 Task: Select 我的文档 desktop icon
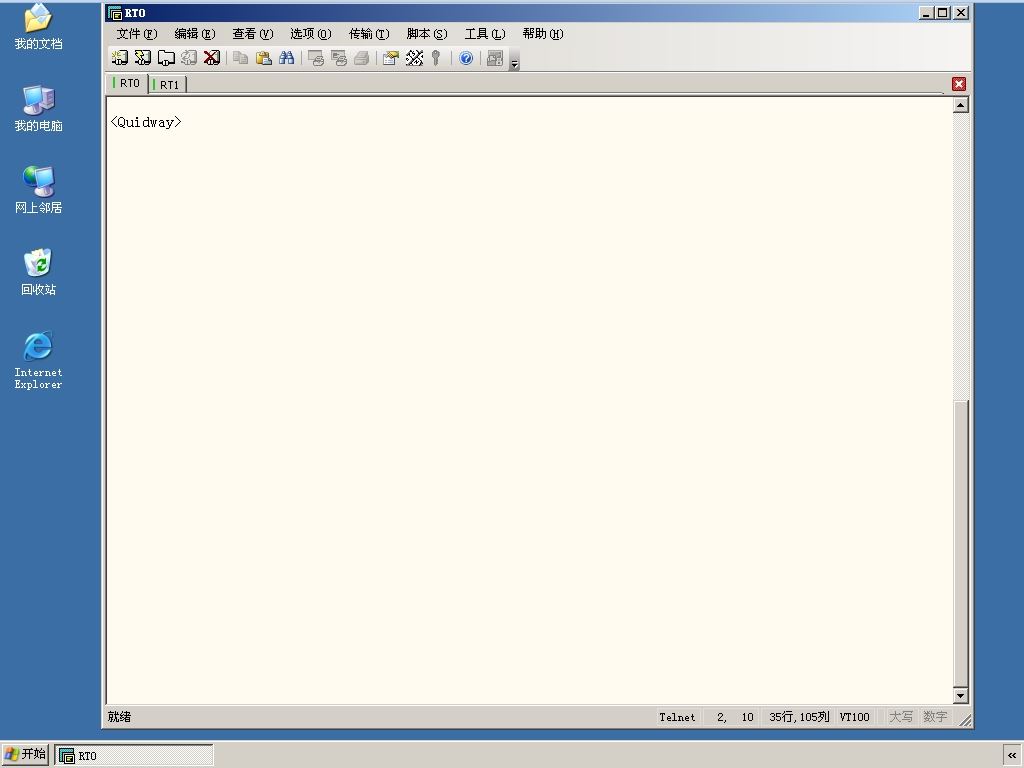click(x=38, y=27)
